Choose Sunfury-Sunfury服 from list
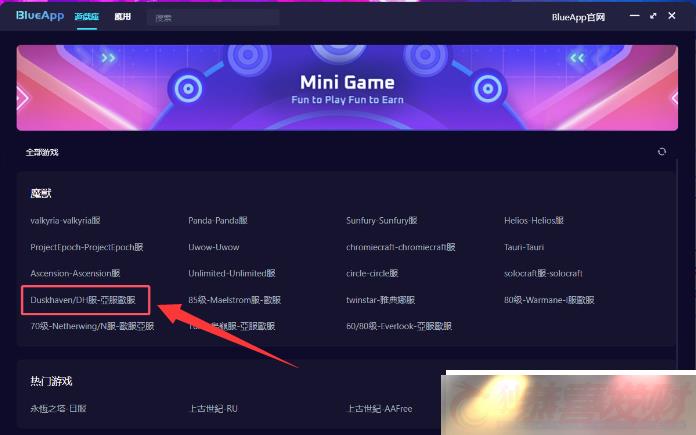Image resolution: width=696 pixels, height=435 pixels. [382, 221]
